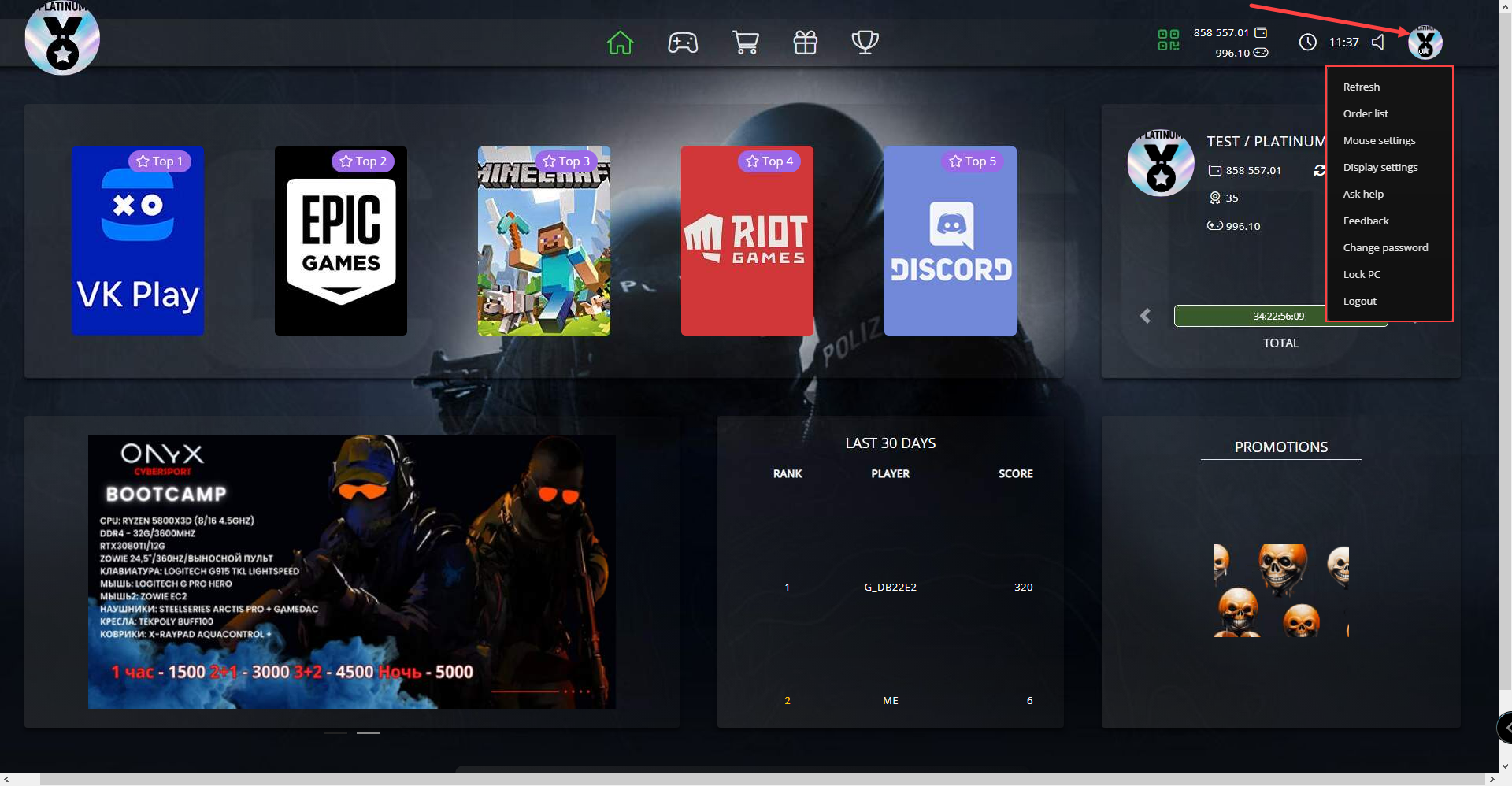1512x786 pixels.
Task: Select the ME row player name
Action: [x=891, y=700]
